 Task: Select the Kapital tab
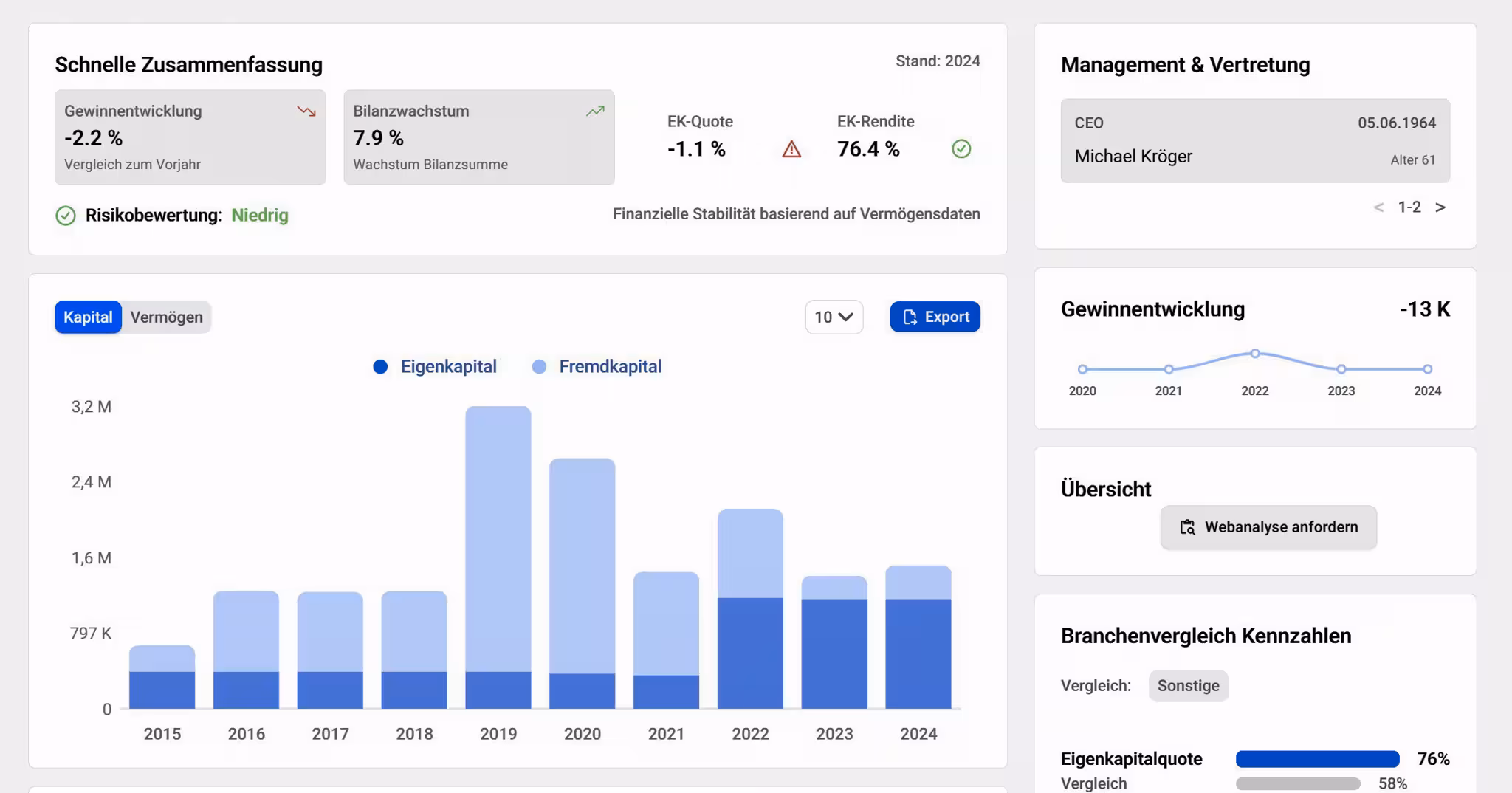[87, 317]
